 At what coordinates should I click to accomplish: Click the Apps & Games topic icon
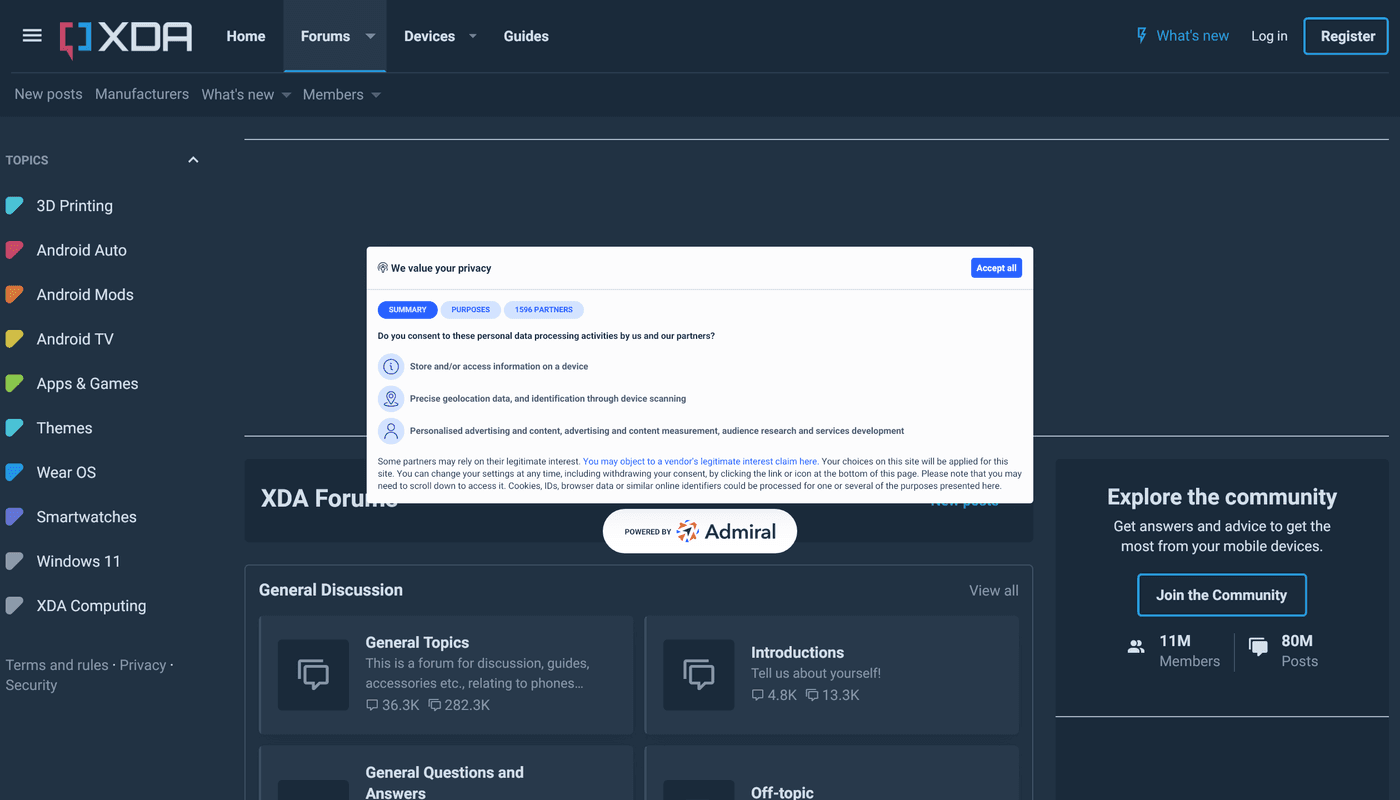15,384
